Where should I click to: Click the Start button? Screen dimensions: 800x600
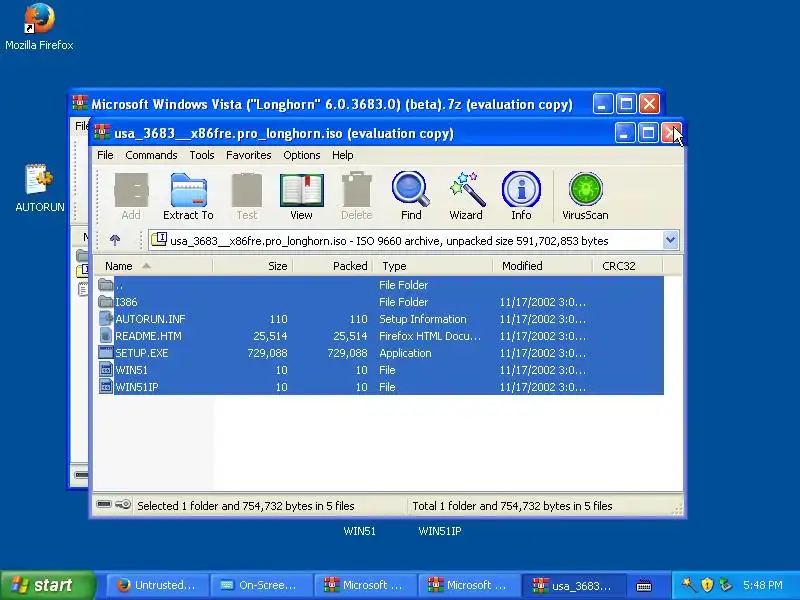click(47, 585)
